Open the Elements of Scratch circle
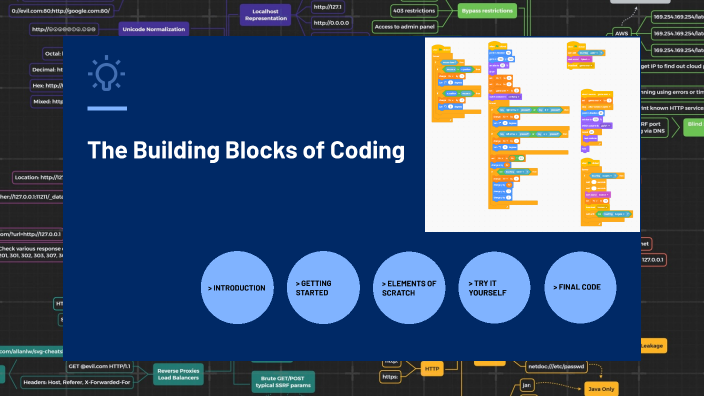This screenshot has height=396, width=704. pyautogui.click(x=409, y=287)
